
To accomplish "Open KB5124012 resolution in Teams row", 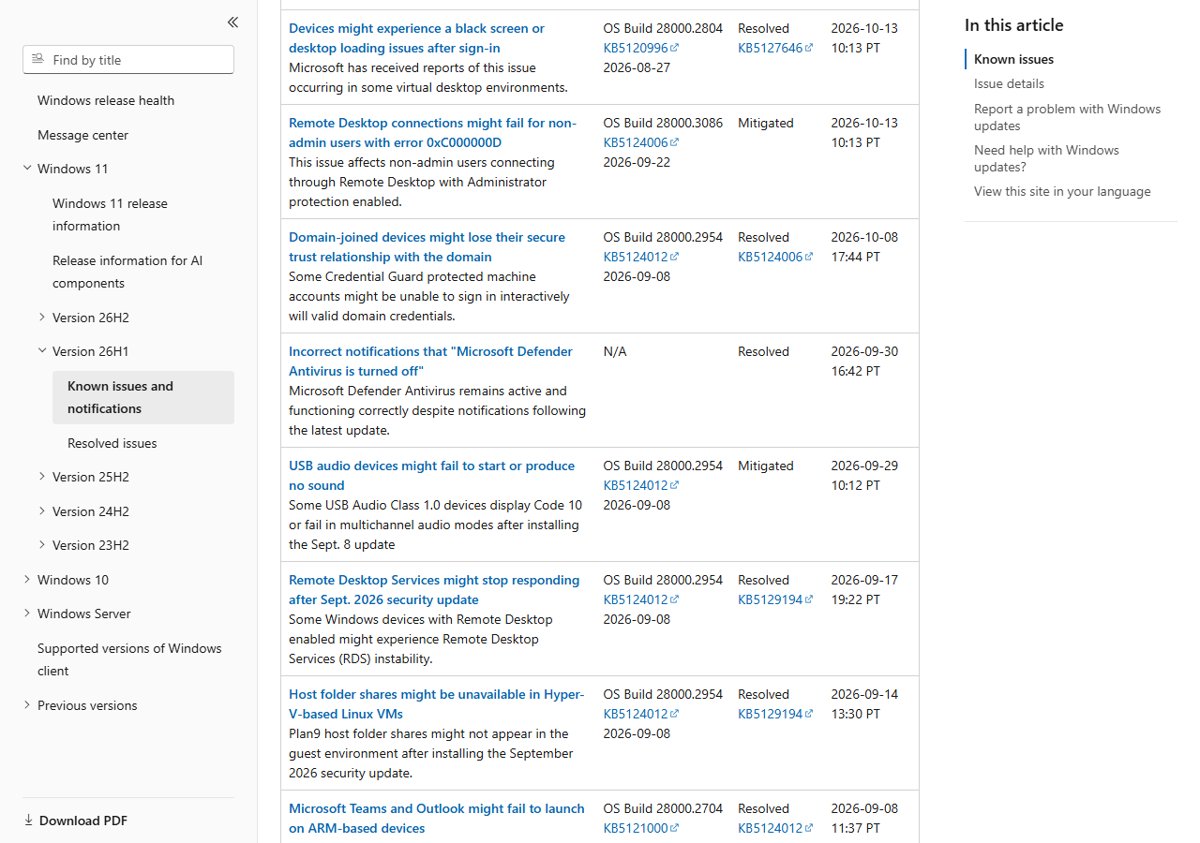I will [x=775, y=828].
